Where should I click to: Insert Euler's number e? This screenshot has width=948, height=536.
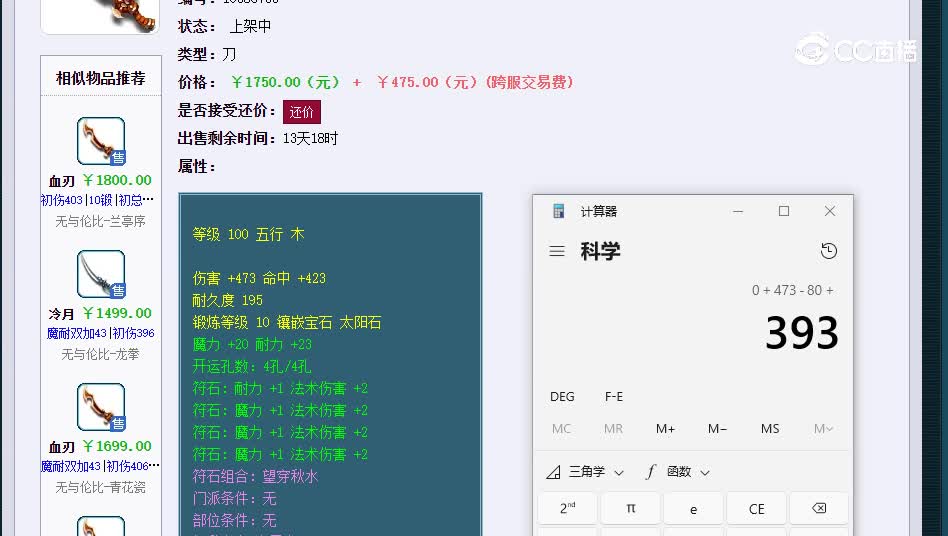(693, 508)
